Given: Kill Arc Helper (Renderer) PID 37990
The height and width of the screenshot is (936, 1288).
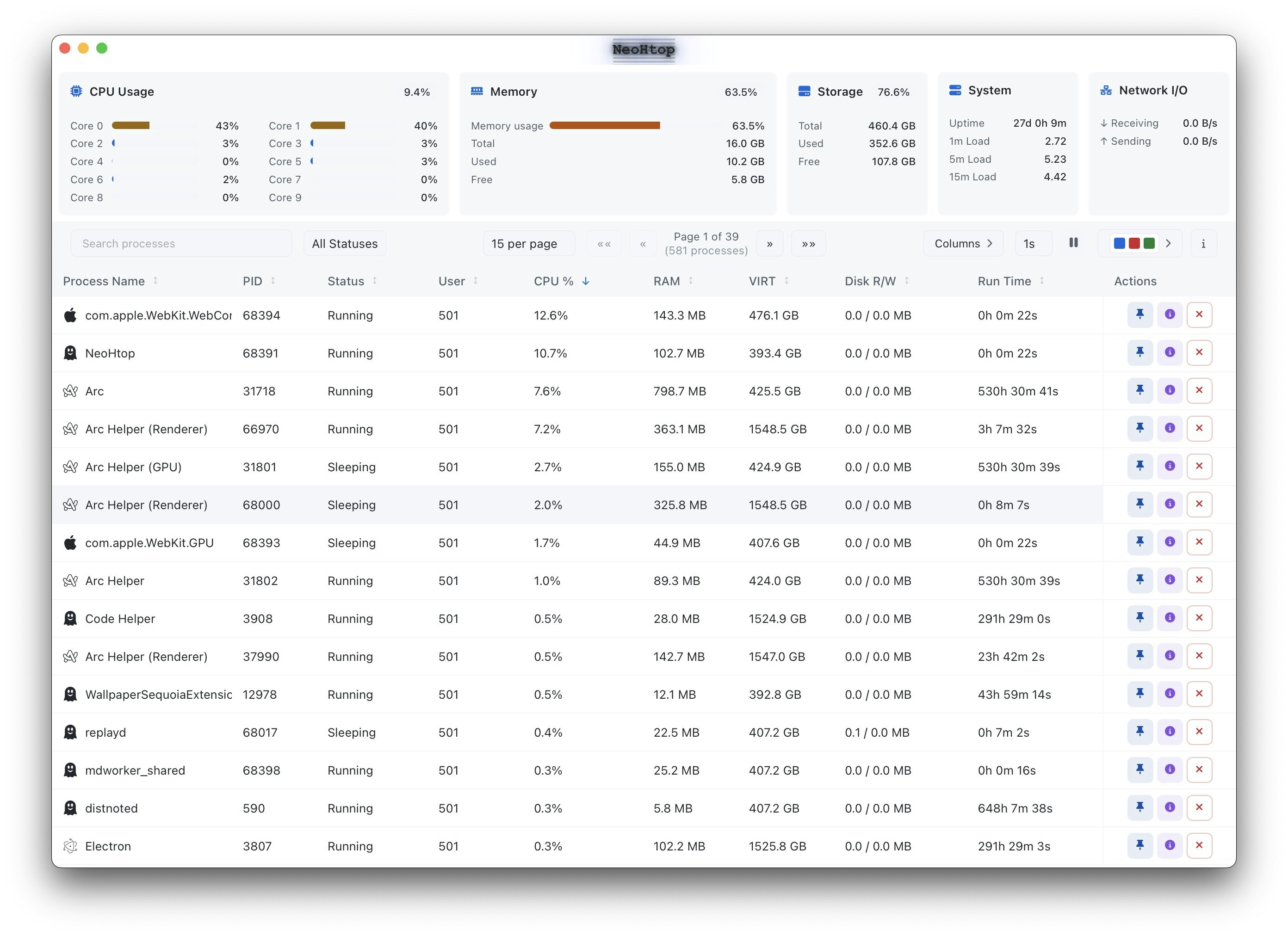Looking at the screenshot, I should [1199, 656].
